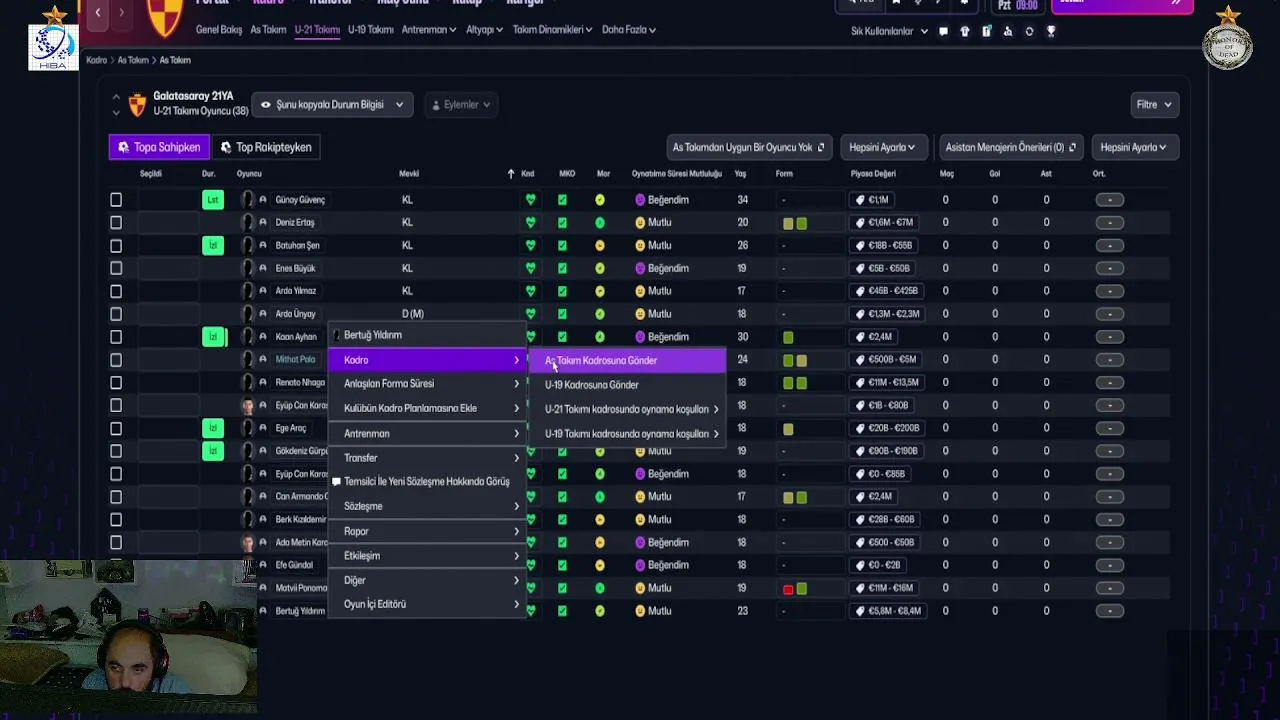The height and width of the screenshot is (720, 1280).
Task: Open Transfer context menu entry
Action: pyautogui.click(x=428, y=458)
